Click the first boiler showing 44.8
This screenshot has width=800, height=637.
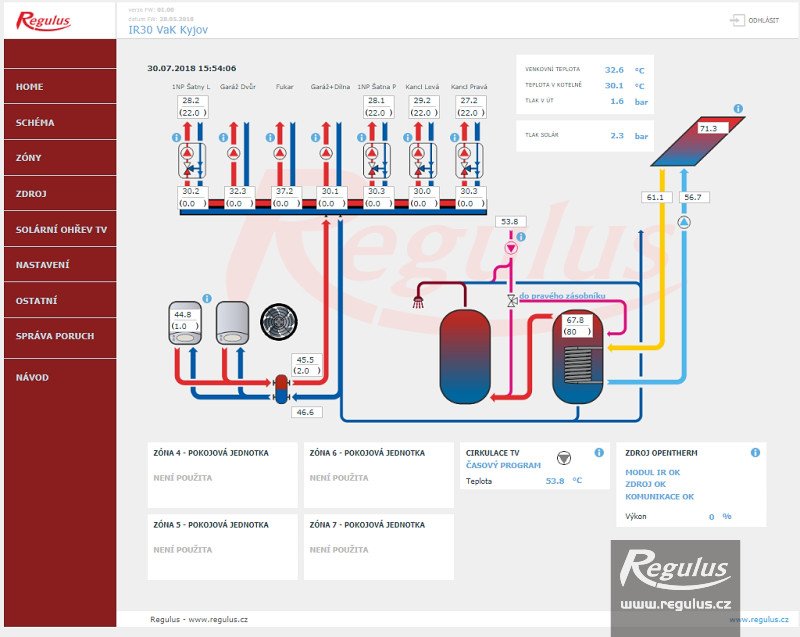coord(185,323)
